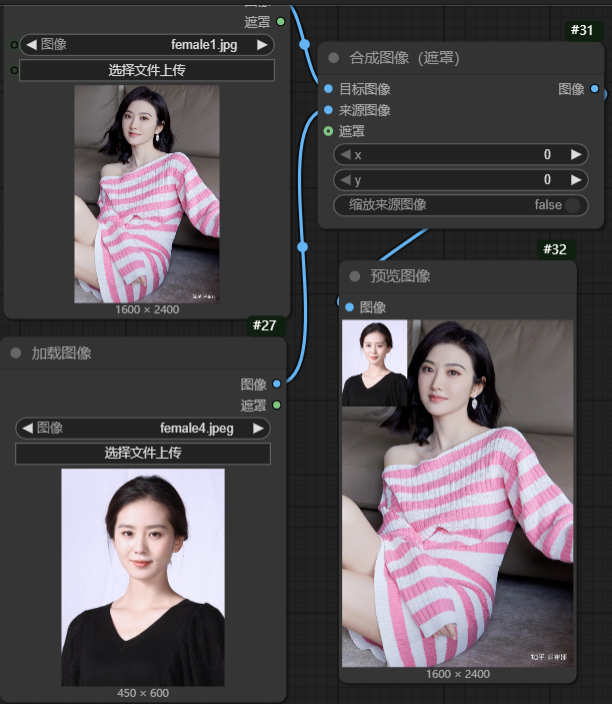Select the next image after female4.jpeg with the right arrow

(258, 428)
